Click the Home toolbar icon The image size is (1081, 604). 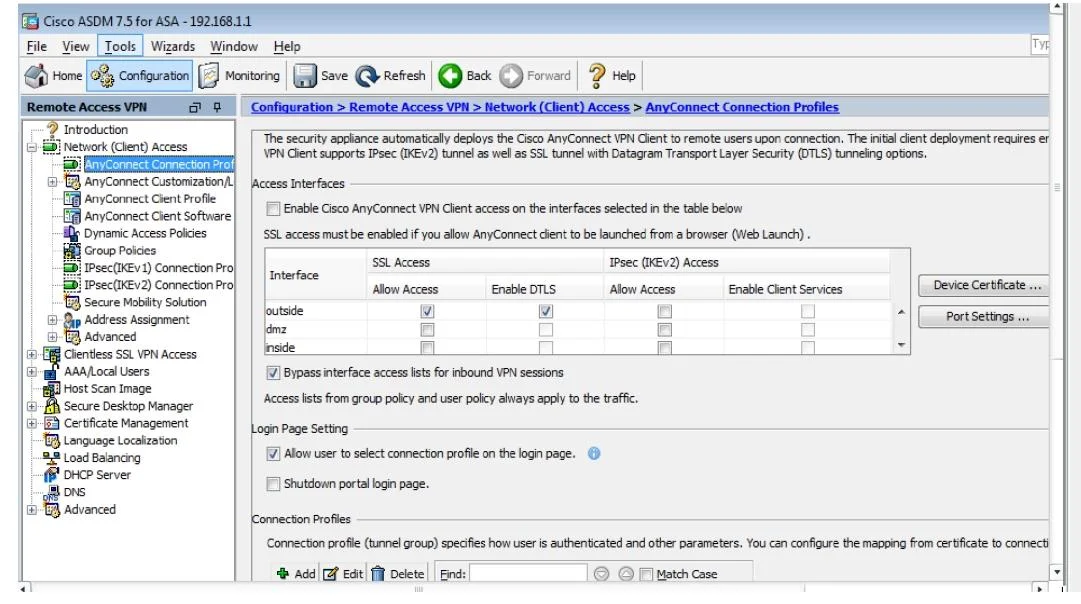37,76
